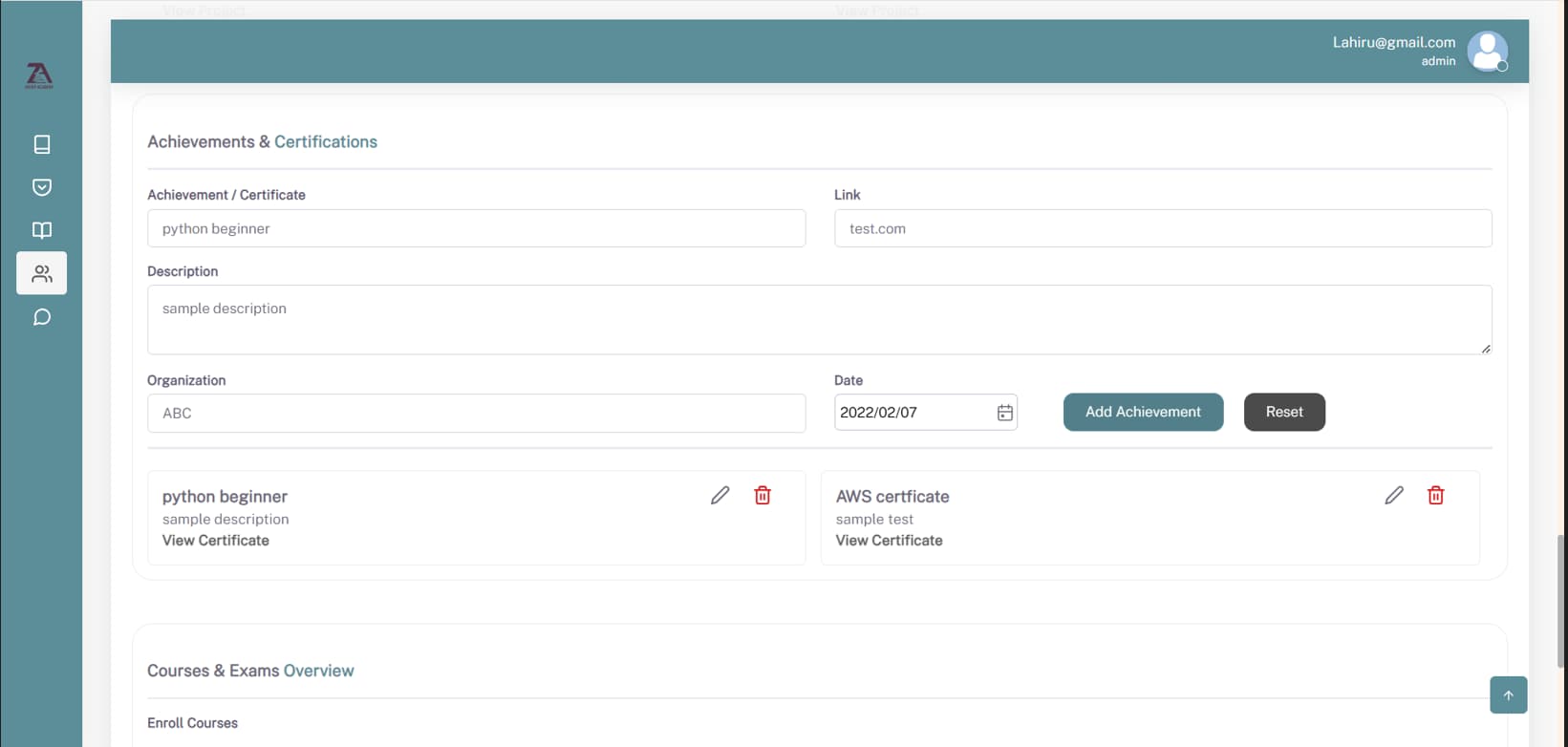Click the Courses & Exams Overview heading

(250, 671)
